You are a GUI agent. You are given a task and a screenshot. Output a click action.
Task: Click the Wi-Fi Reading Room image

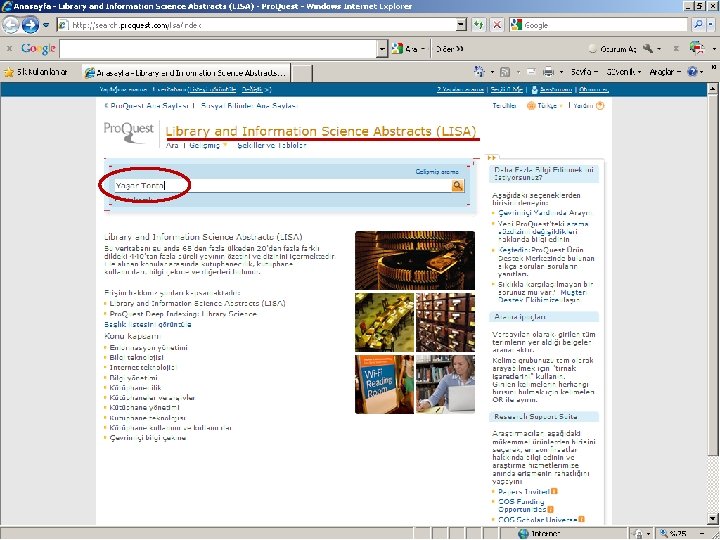(384, 384)
